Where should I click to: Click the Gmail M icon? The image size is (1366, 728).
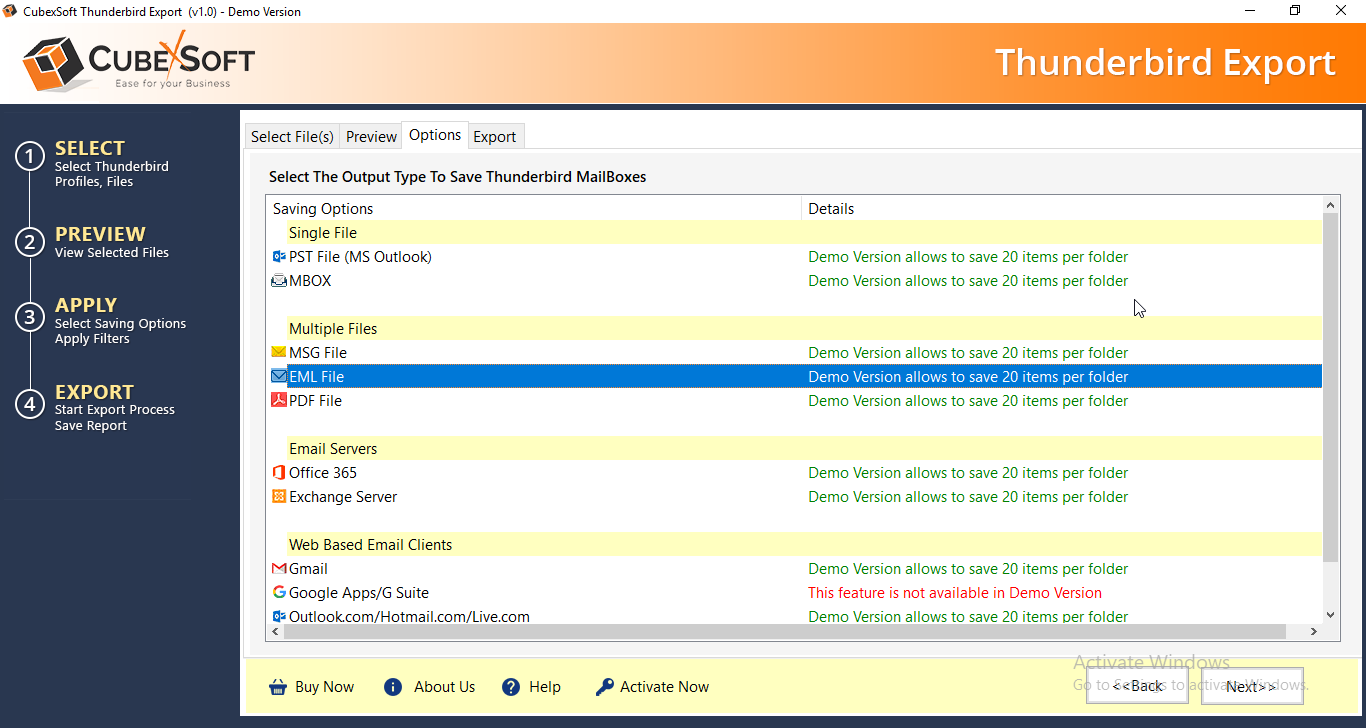pyautogui.click(x=279, y=569)
